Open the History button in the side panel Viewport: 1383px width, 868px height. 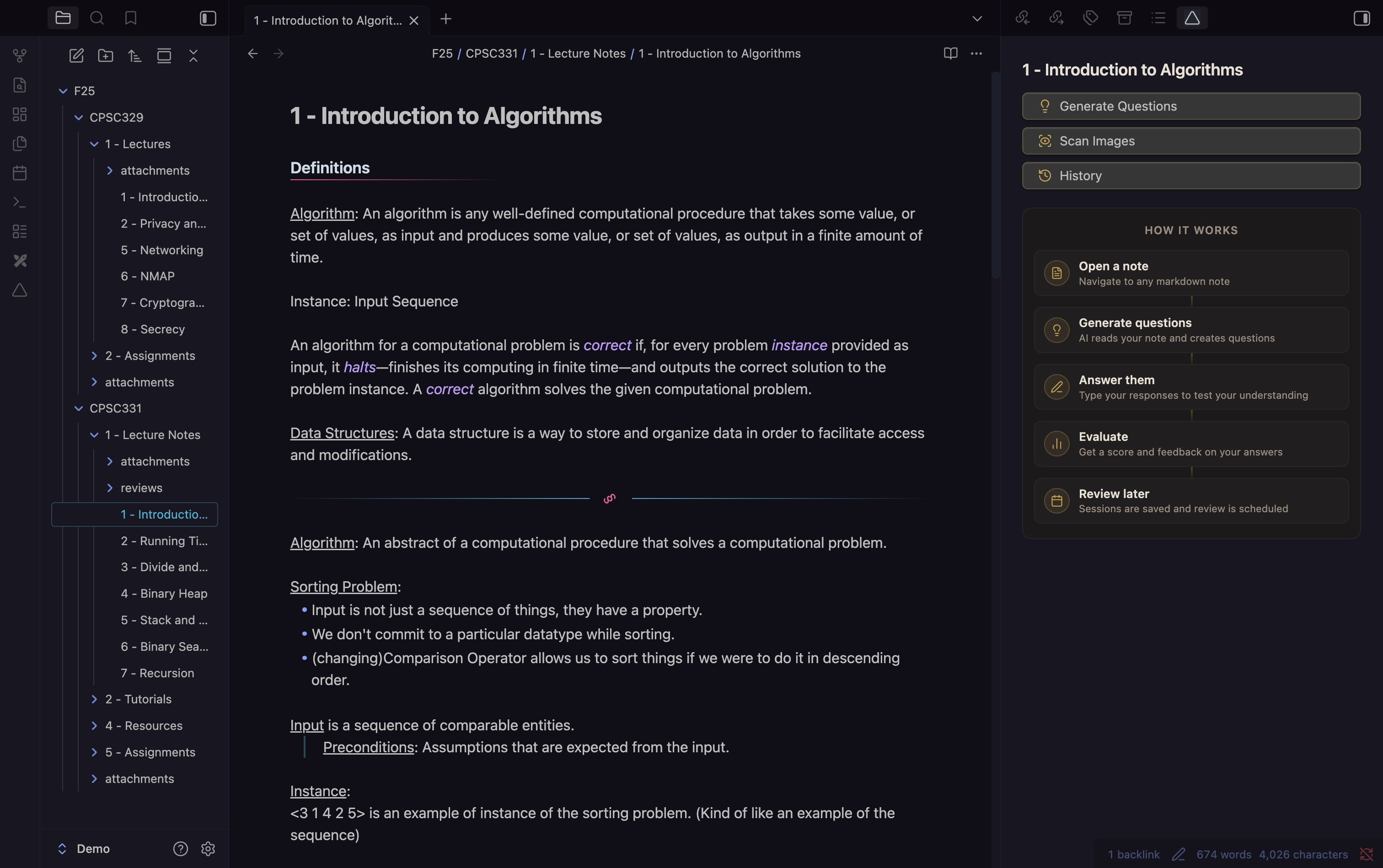pyautogui.click(x=1190, y=176)
